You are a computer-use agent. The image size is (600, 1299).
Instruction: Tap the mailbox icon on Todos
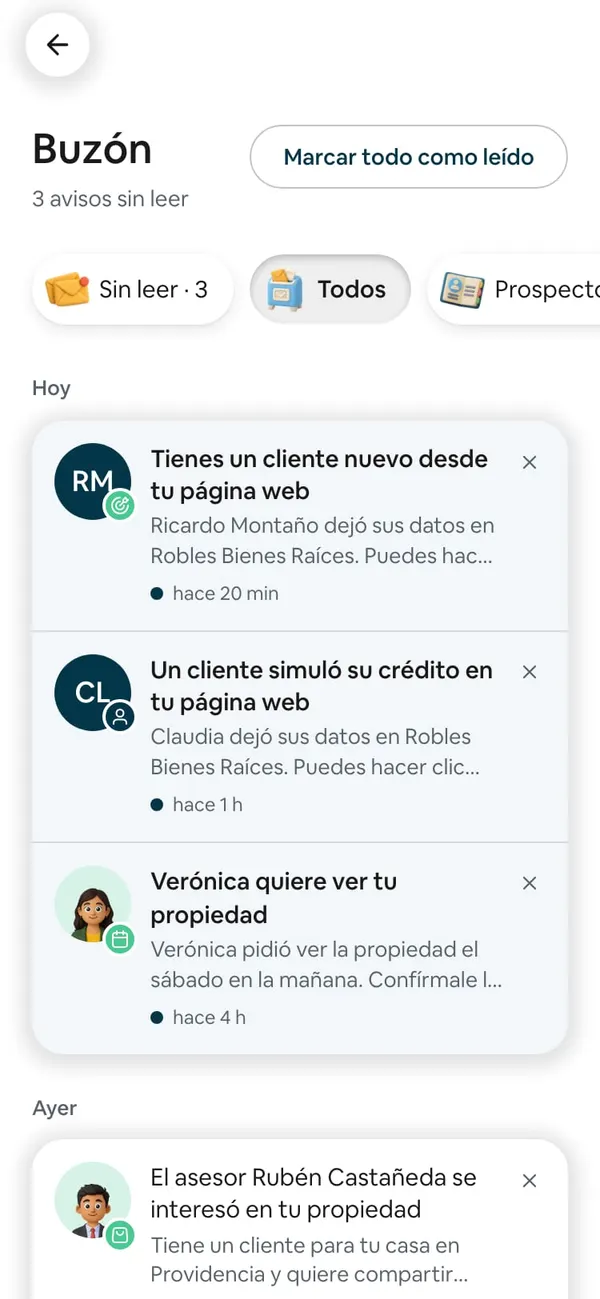285,290
